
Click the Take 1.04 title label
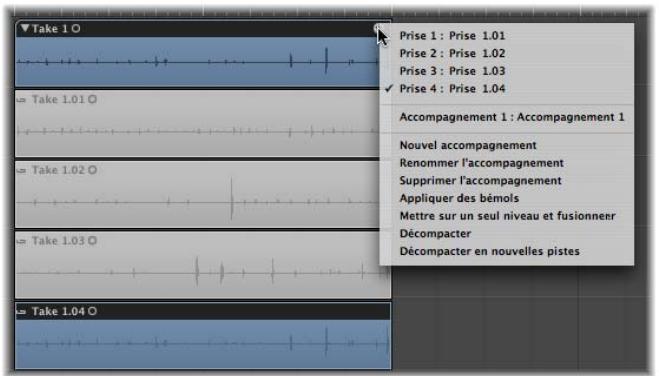coord(58,311)
